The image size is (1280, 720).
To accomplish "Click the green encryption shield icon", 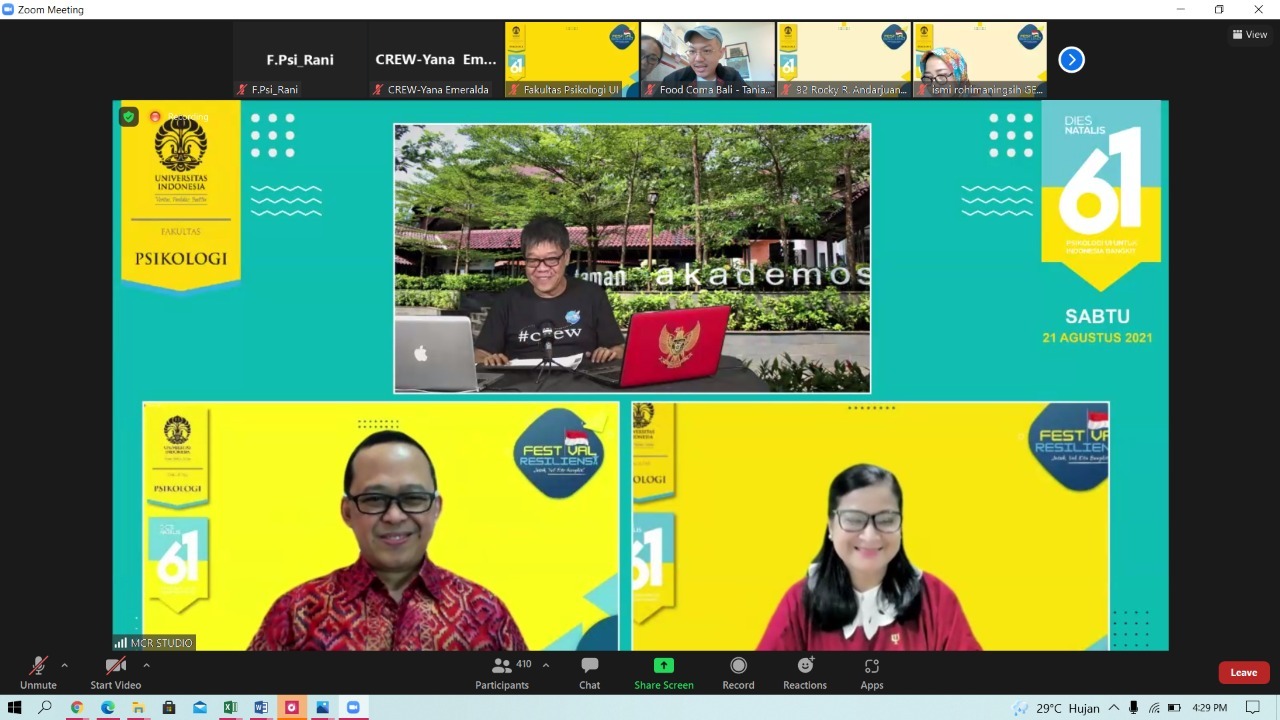I will [x=128, y=117].
